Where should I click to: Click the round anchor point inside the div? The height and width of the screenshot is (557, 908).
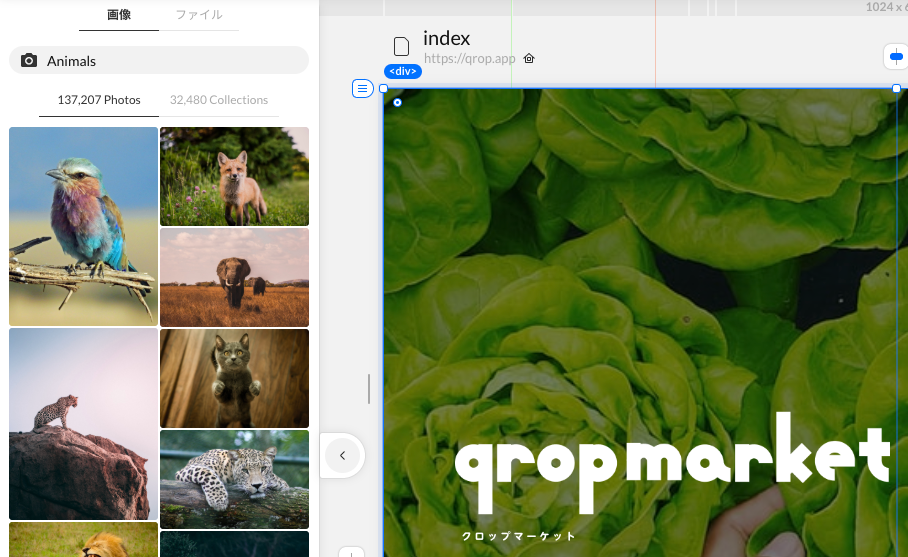(397, 102)
